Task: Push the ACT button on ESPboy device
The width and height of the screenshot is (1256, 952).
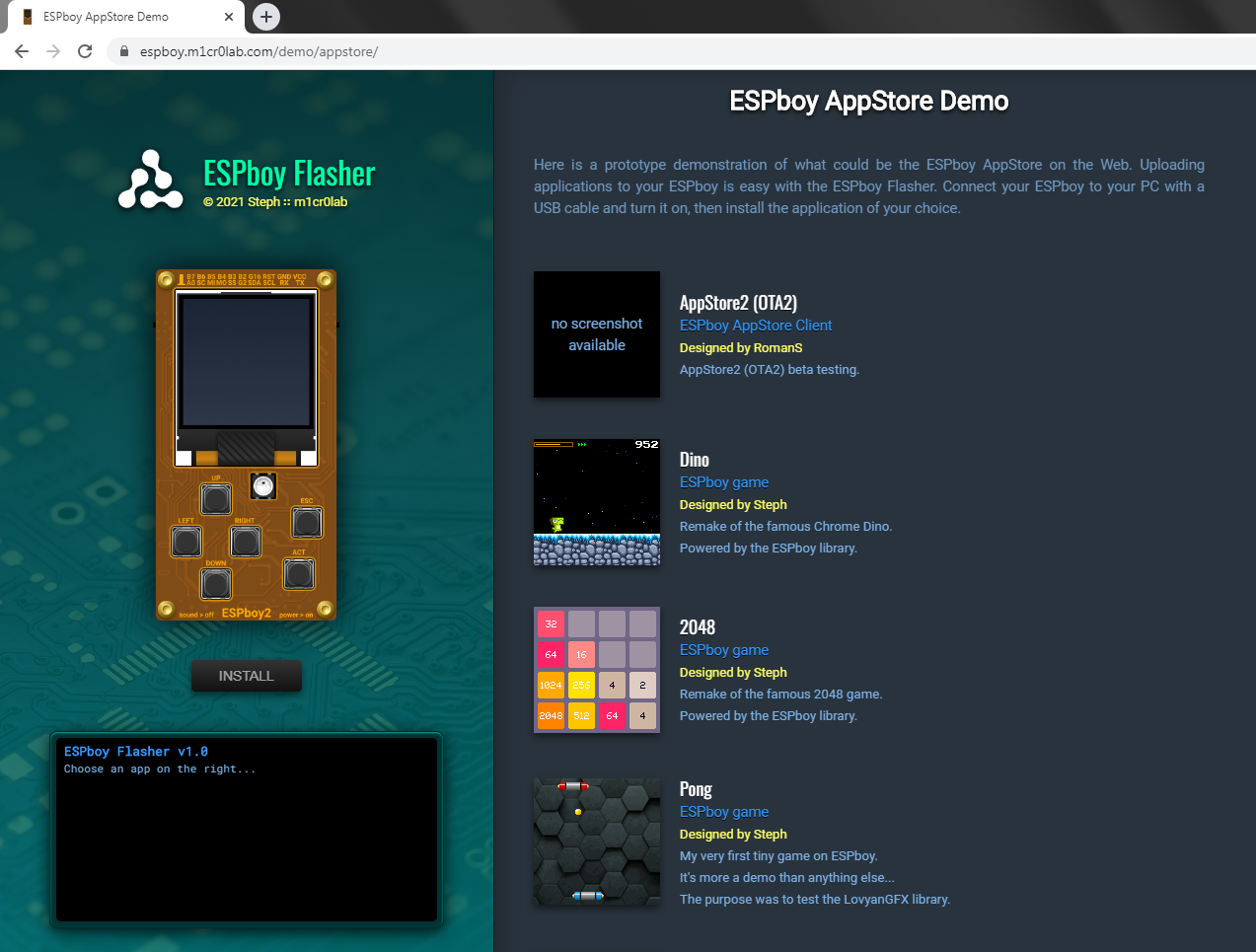Action: click(x=299, y=573)
